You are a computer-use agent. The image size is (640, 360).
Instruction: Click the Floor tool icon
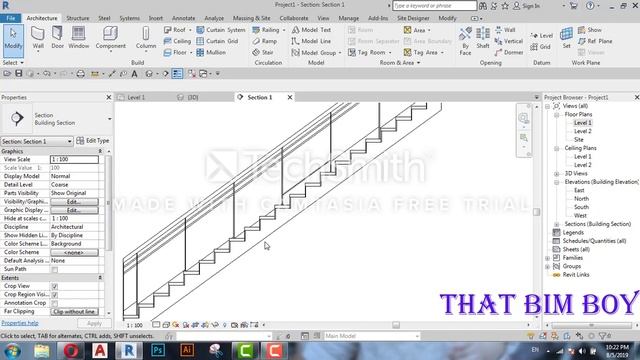[167, 53]
